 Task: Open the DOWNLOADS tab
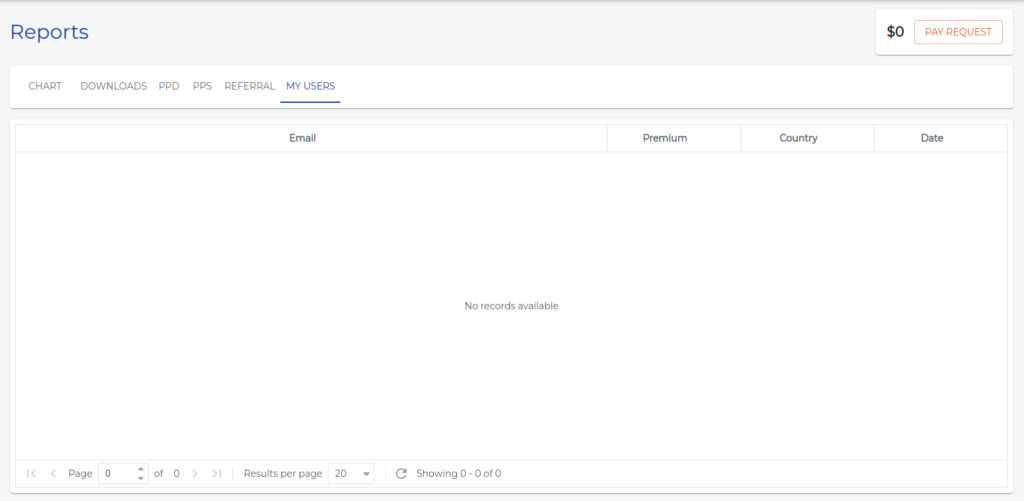coord(113,86)
